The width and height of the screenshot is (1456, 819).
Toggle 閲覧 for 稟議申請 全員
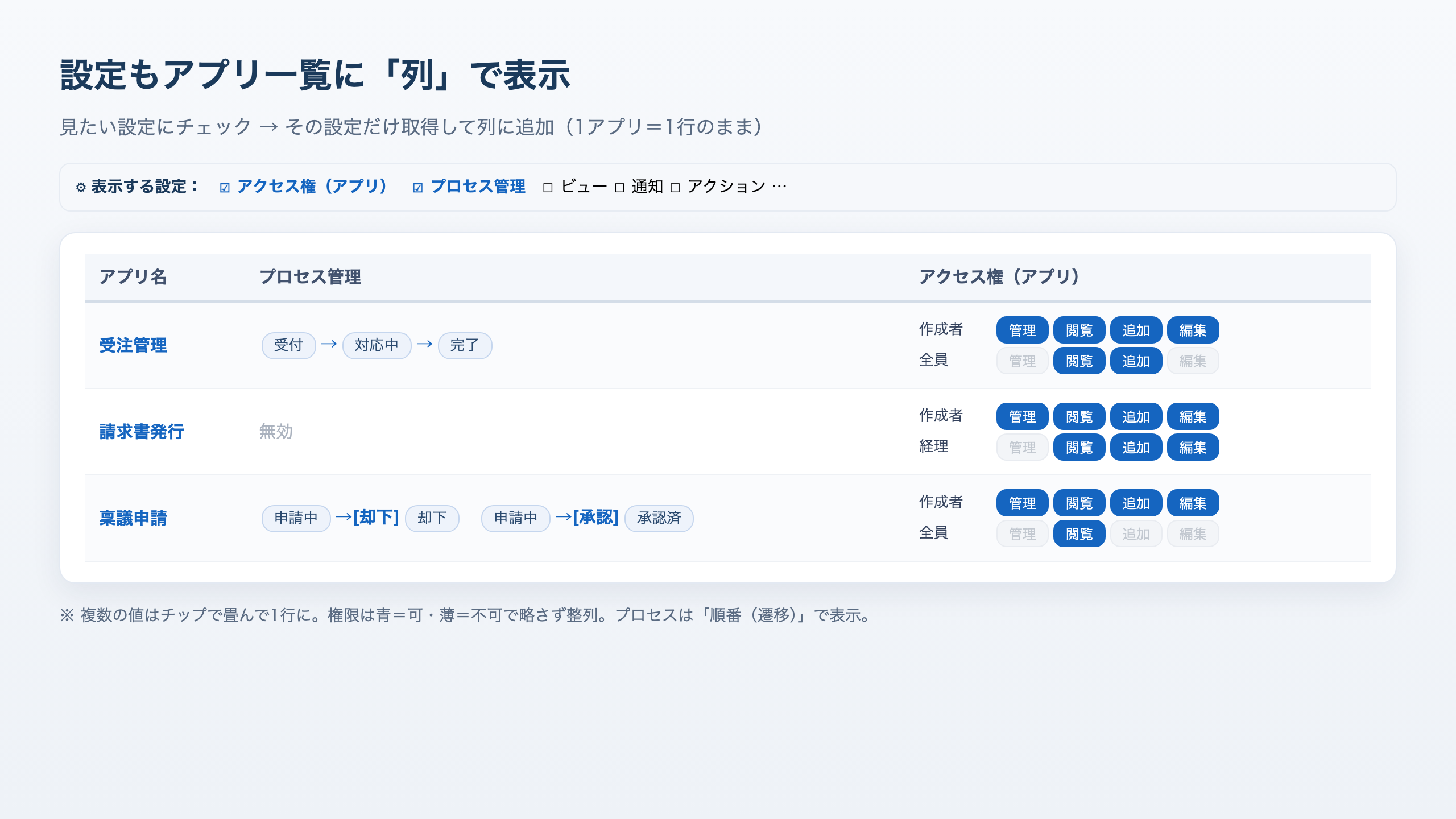[x=1079, y=533]
